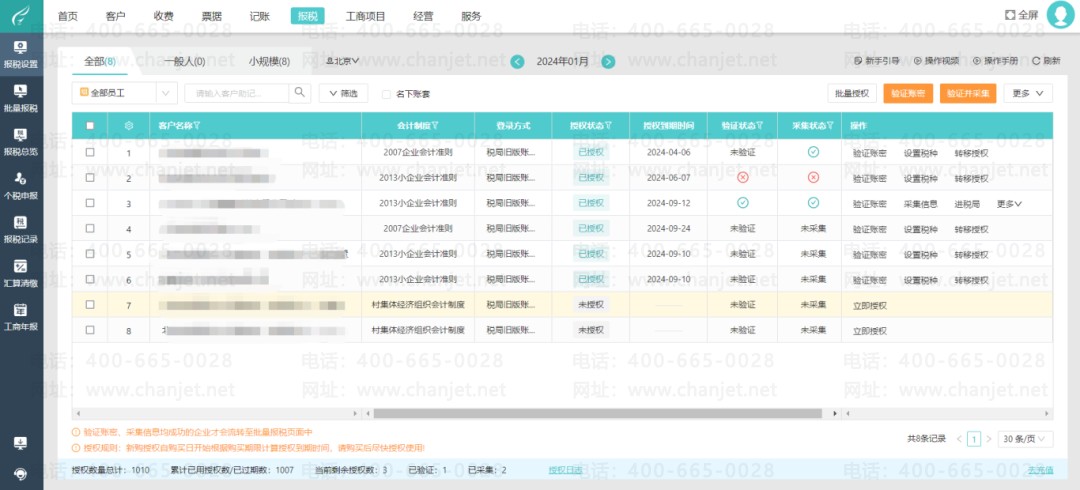The image size is (1080, 490).
Task: Go to next month with right arrow
Action: point(608,61)
